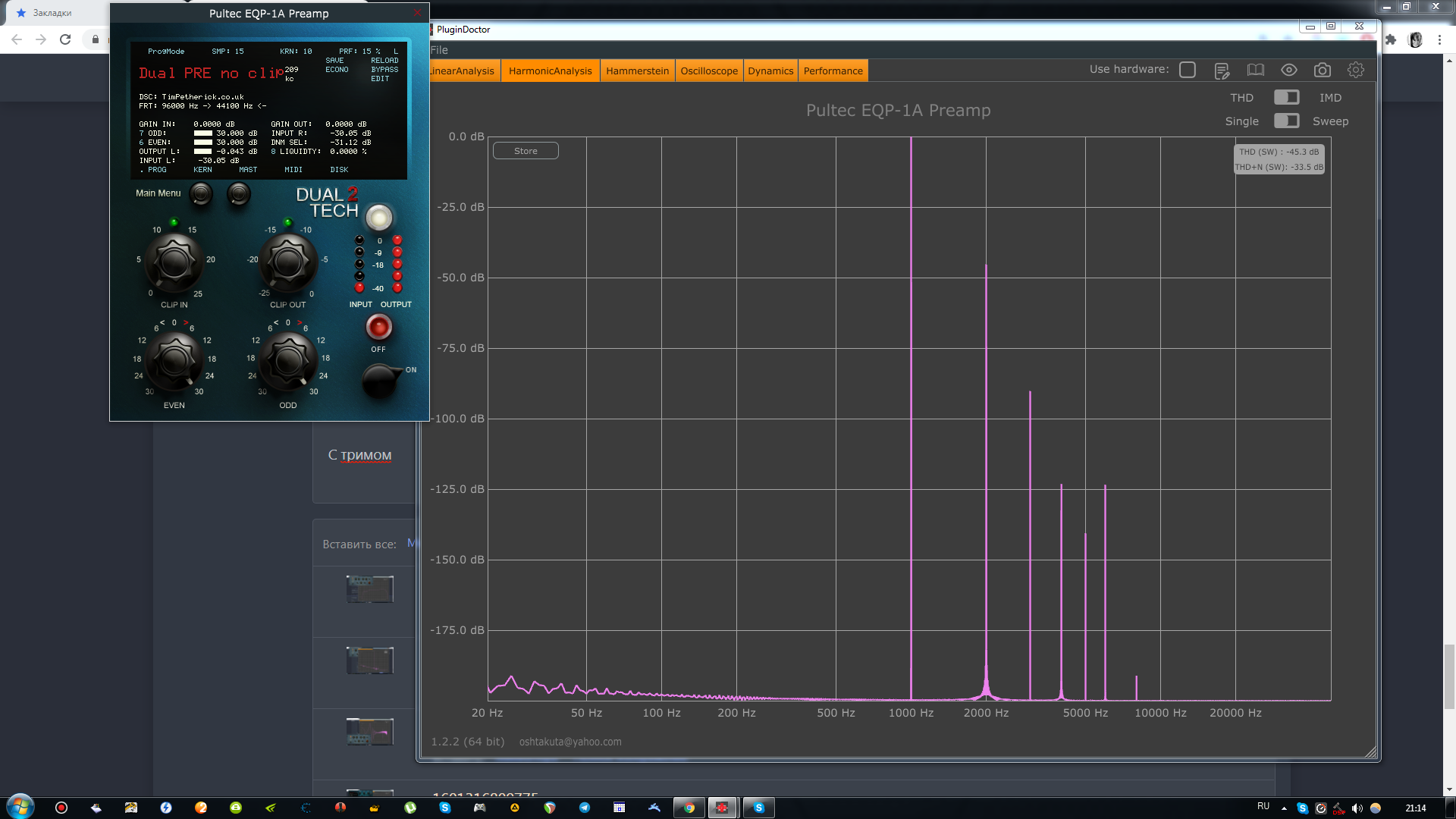1456x819 pixels.
Task: Select the MIDI page on plugin display
Action: point(293,170)
